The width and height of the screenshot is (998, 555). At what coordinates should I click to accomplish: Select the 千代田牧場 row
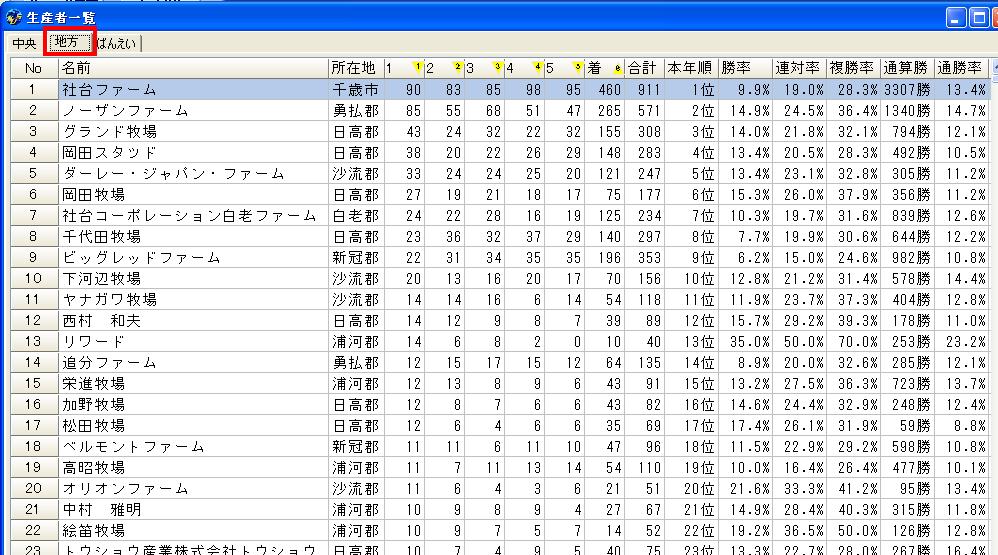tap(500, 237)
